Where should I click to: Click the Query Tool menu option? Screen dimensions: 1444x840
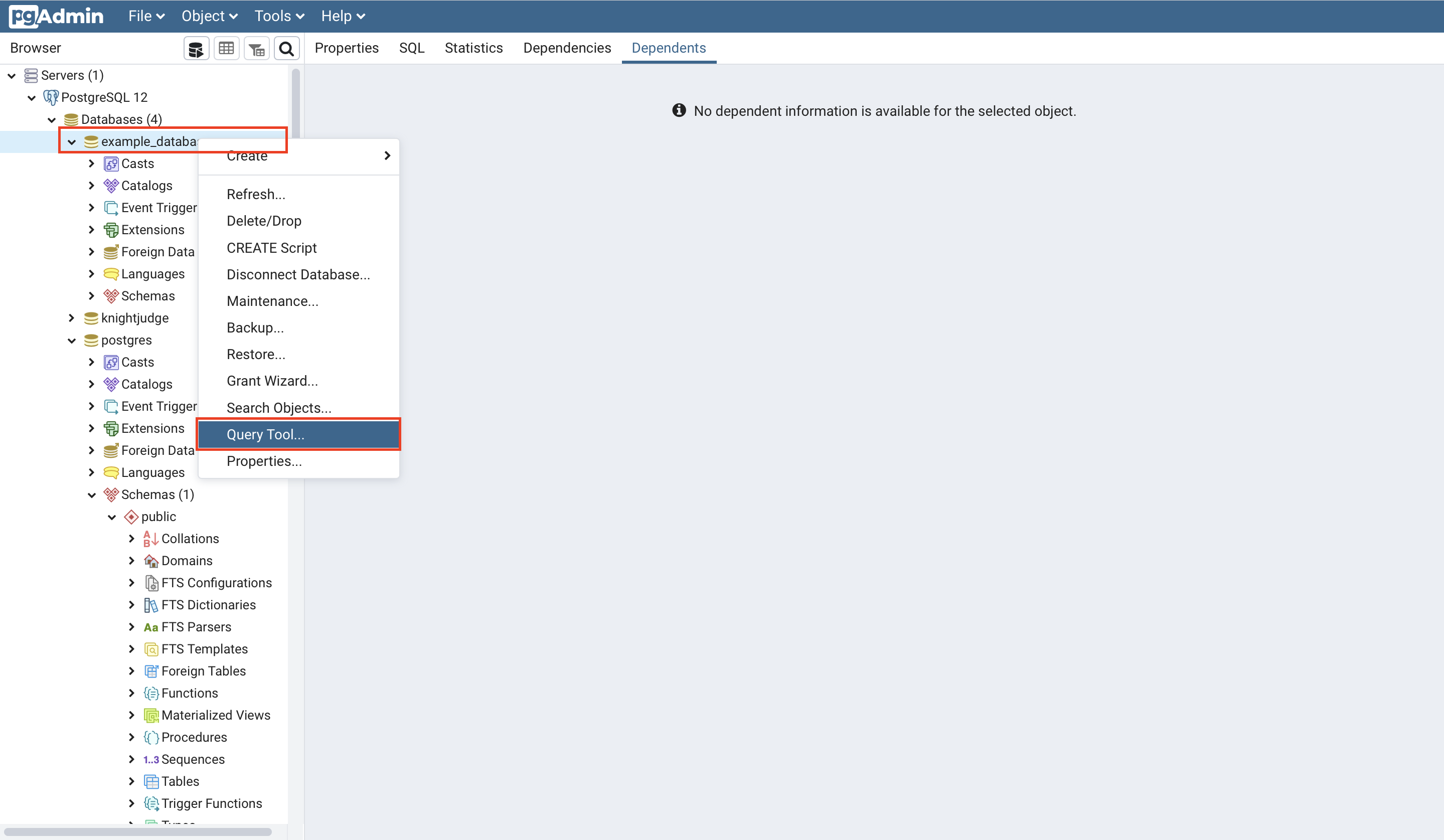(264, 434)
